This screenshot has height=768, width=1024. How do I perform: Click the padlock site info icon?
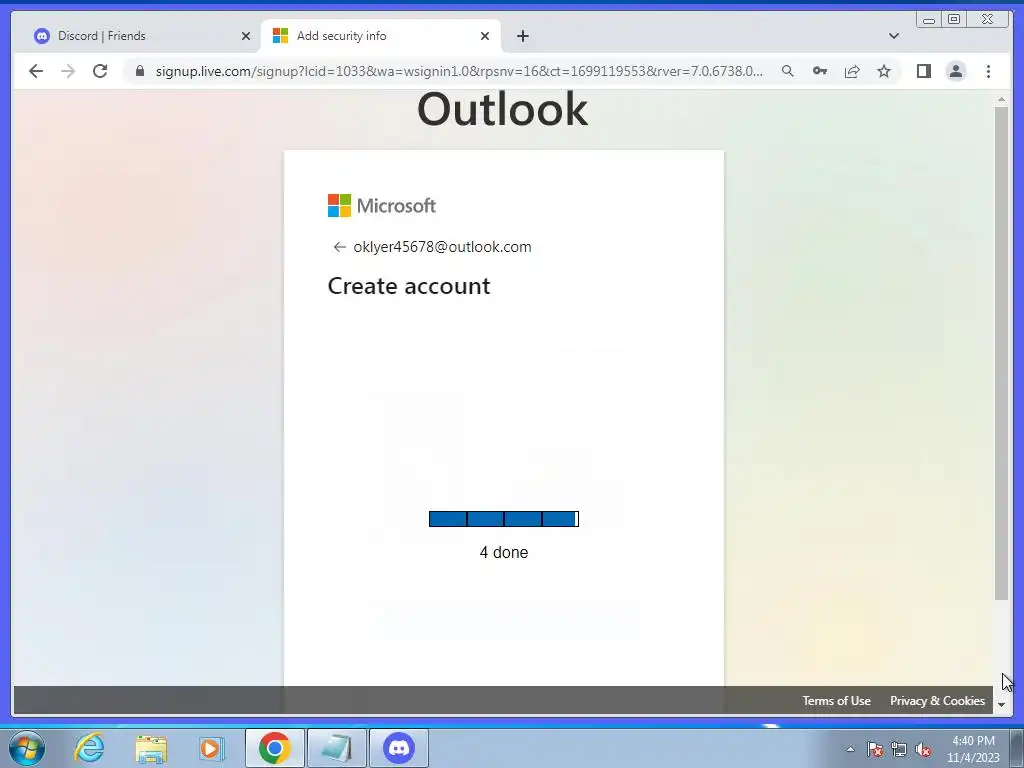pos(140,71)
